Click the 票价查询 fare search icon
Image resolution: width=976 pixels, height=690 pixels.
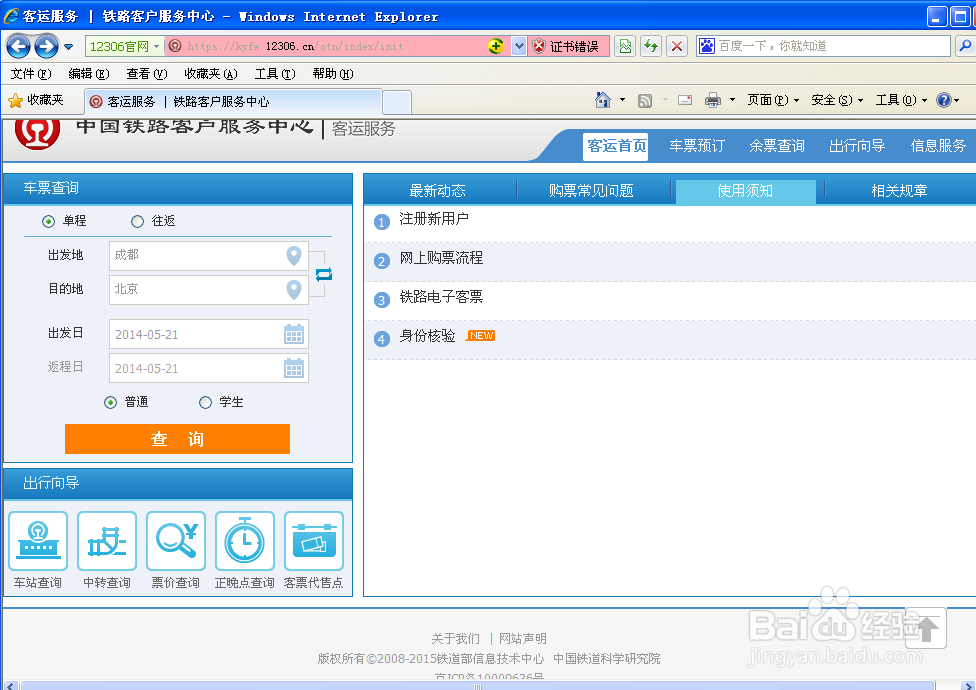coord(175,540)
